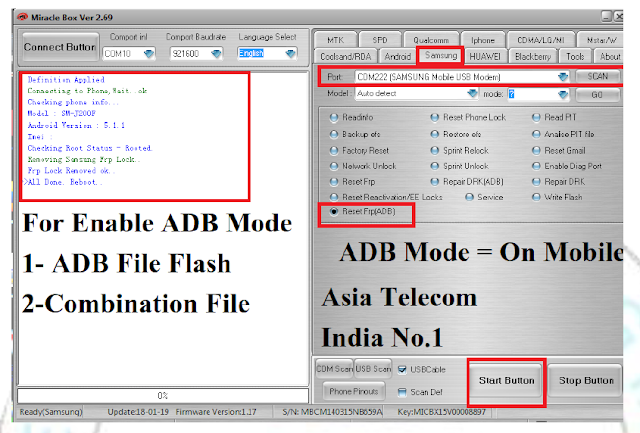This screenshot has width=640, height=433.
Task: Switch to the Android tab
Action: pyautogui.click(x=398, y=56)
